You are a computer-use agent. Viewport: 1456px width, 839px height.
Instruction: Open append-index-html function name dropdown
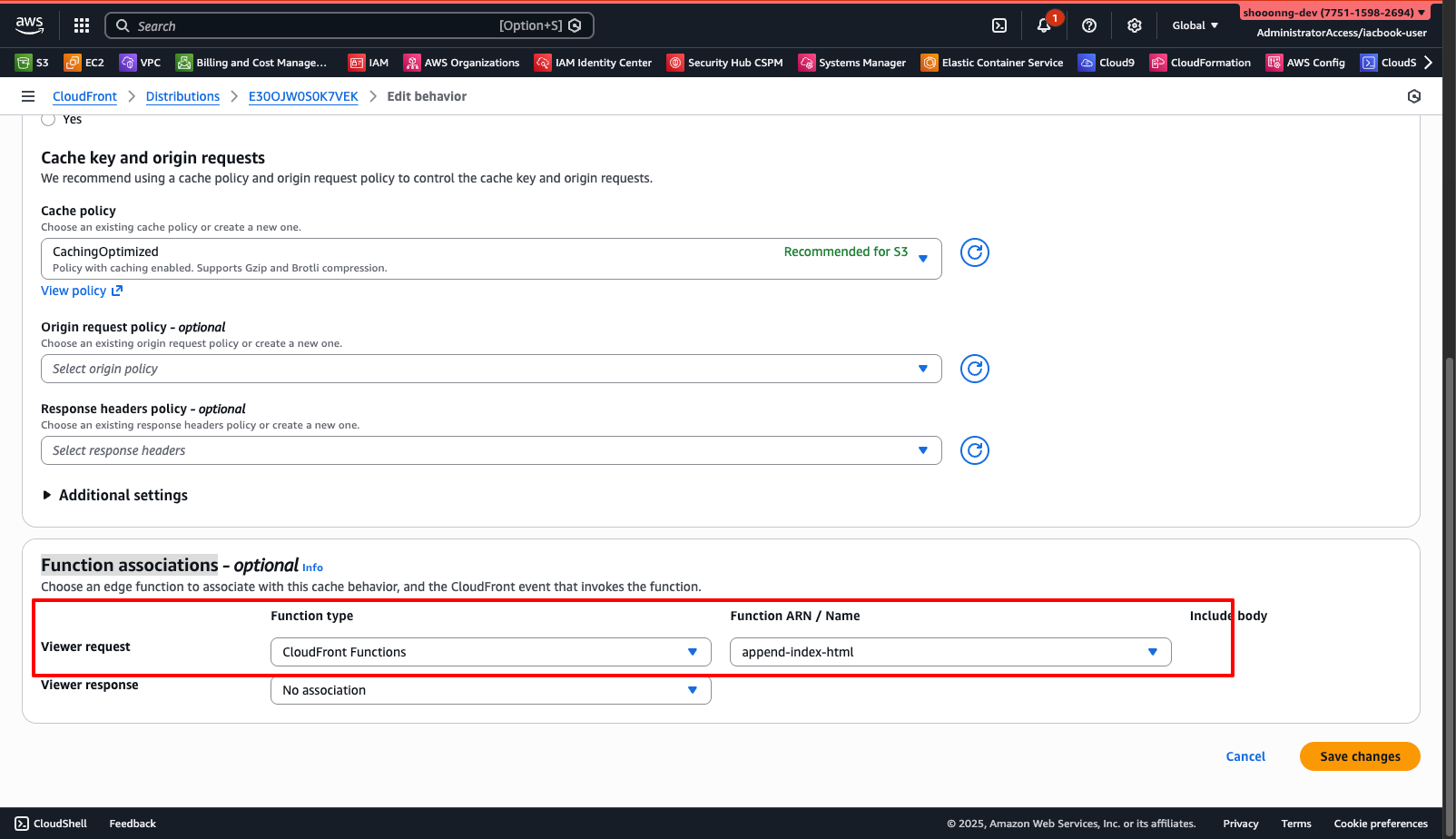click(x=950, y=652)
